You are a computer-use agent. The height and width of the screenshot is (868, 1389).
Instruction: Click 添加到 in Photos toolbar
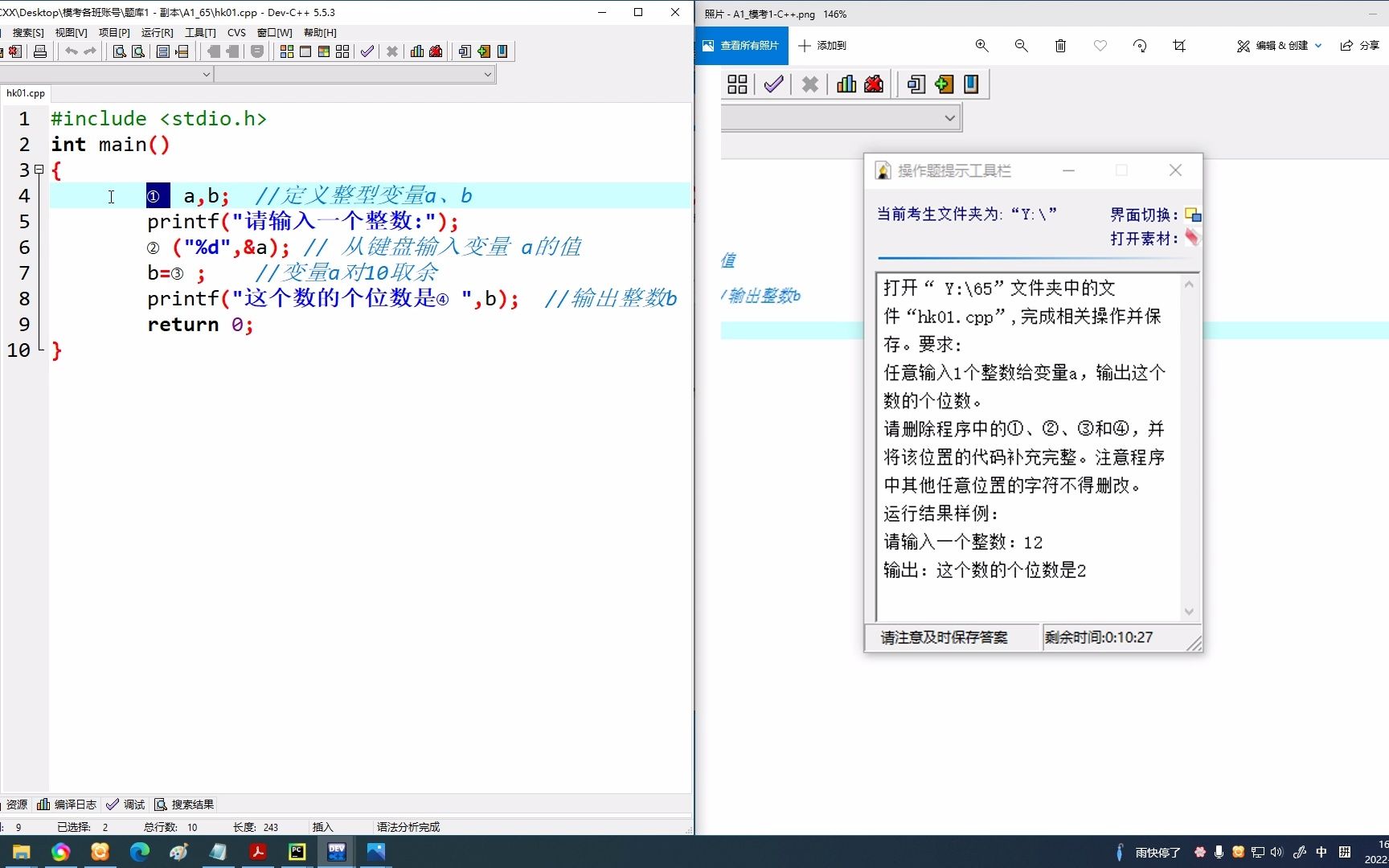point(822,46)
